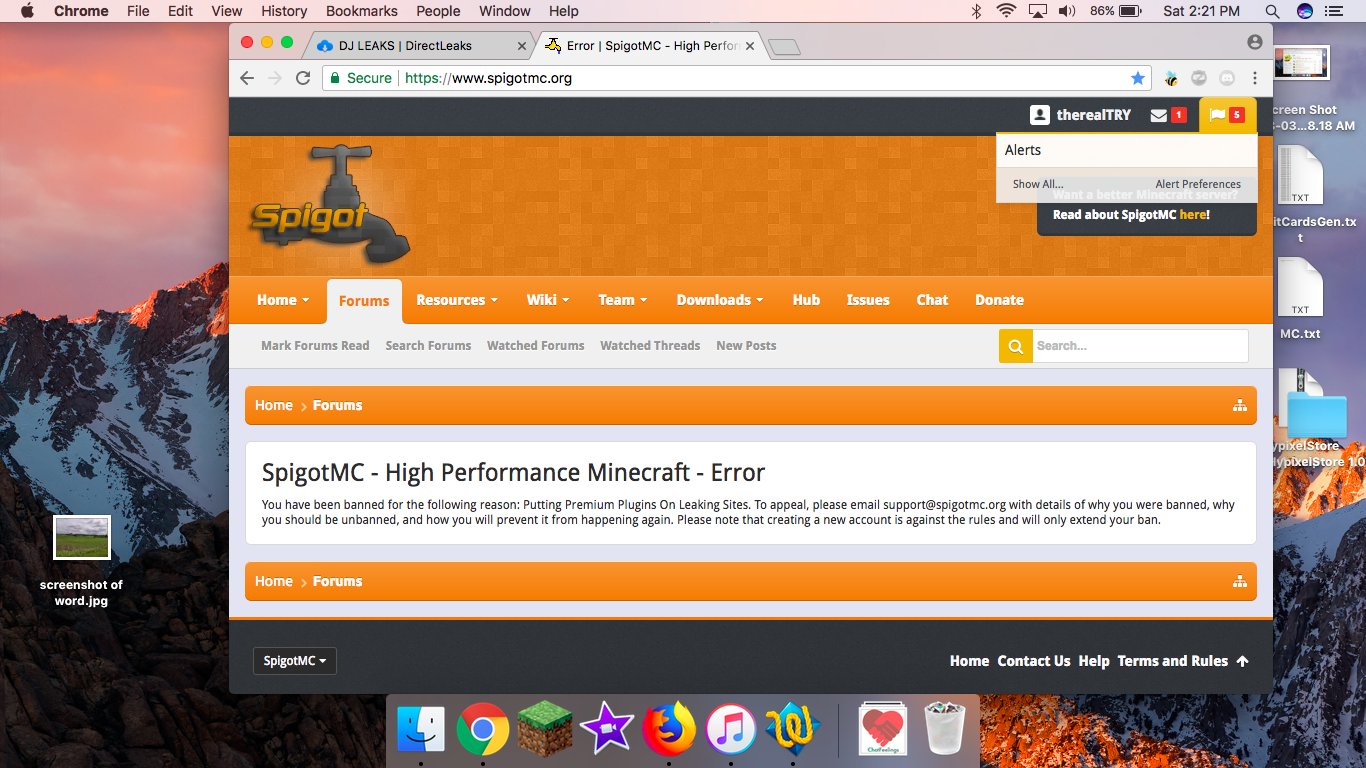Viewport: 1366px width, 768px height.
Task: Open the Issues navigation item
Action: click(x=868, y=300)
